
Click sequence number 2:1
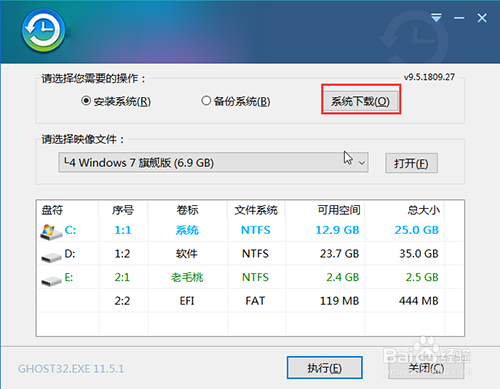[x=122, y=277]
